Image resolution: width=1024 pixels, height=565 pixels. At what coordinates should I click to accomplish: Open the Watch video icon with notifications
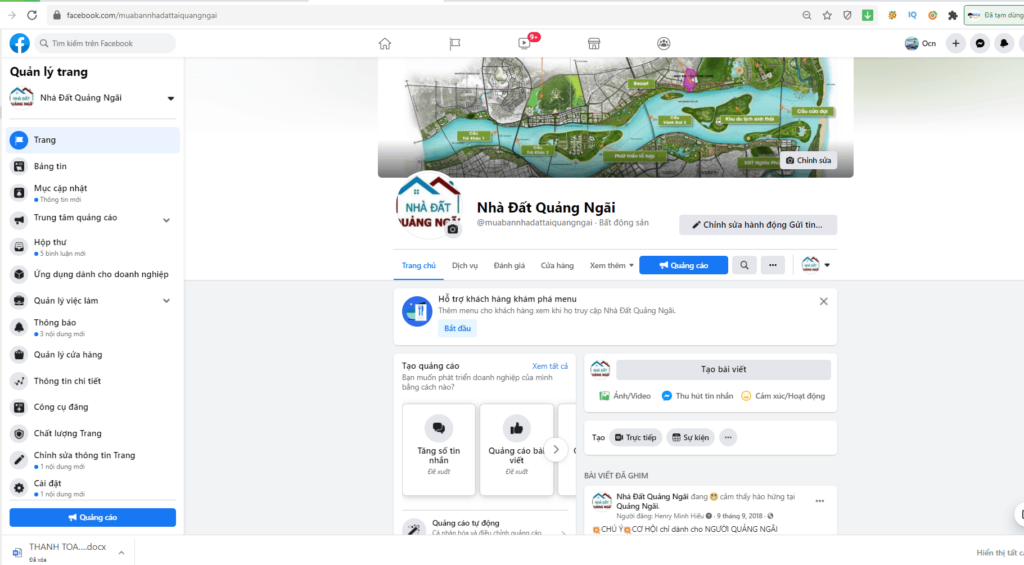pos(524,43)
